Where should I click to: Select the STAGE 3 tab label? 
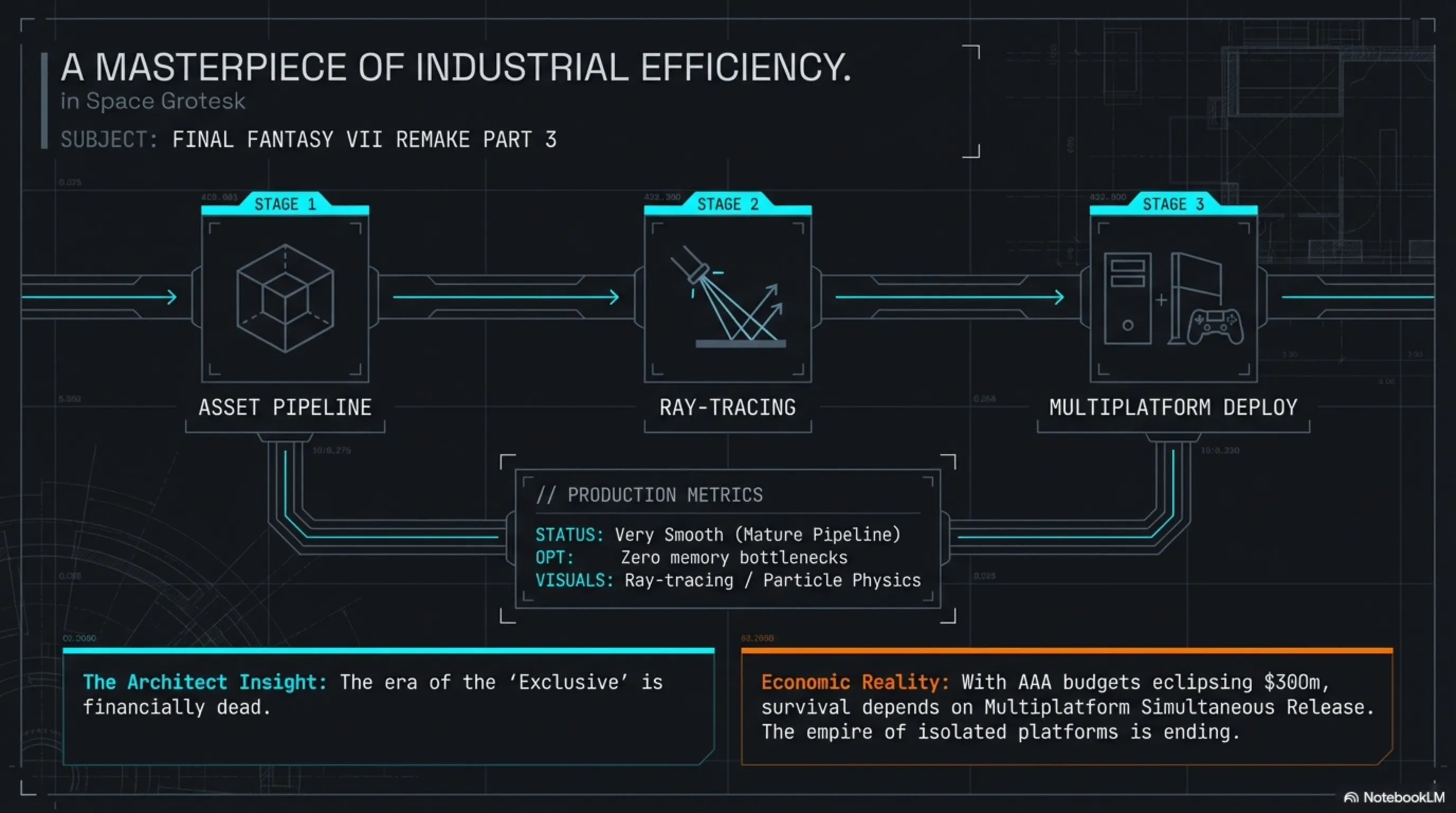1173,204
